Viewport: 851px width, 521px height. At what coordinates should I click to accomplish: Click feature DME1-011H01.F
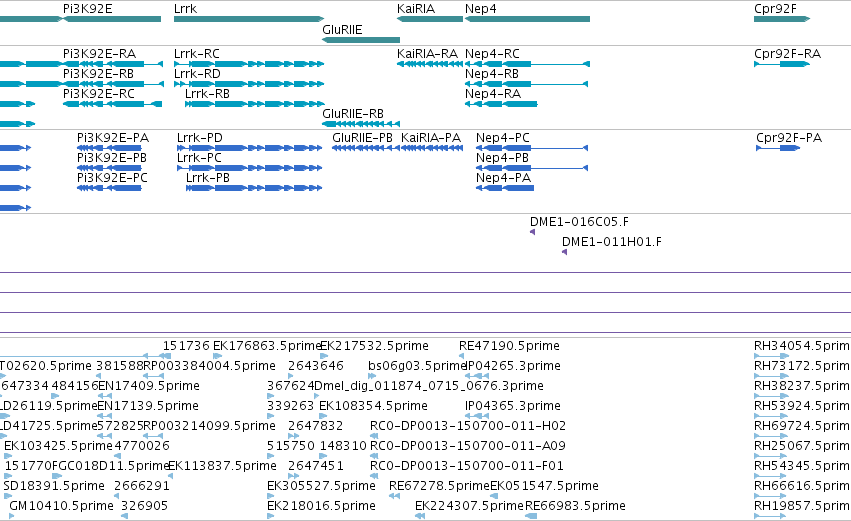(x=612, y=242)
